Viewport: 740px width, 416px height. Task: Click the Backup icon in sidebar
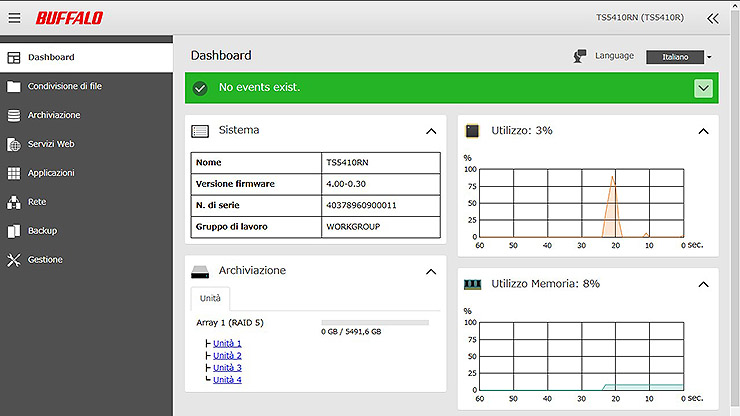[x=13, y=231]
